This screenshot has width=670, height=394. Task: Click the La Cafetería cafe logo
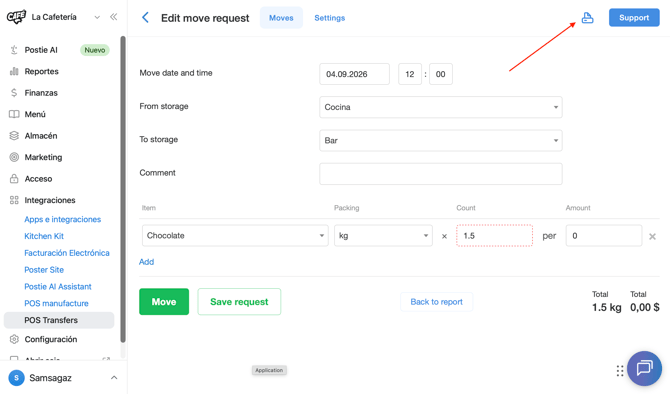(x=16, y=17)
